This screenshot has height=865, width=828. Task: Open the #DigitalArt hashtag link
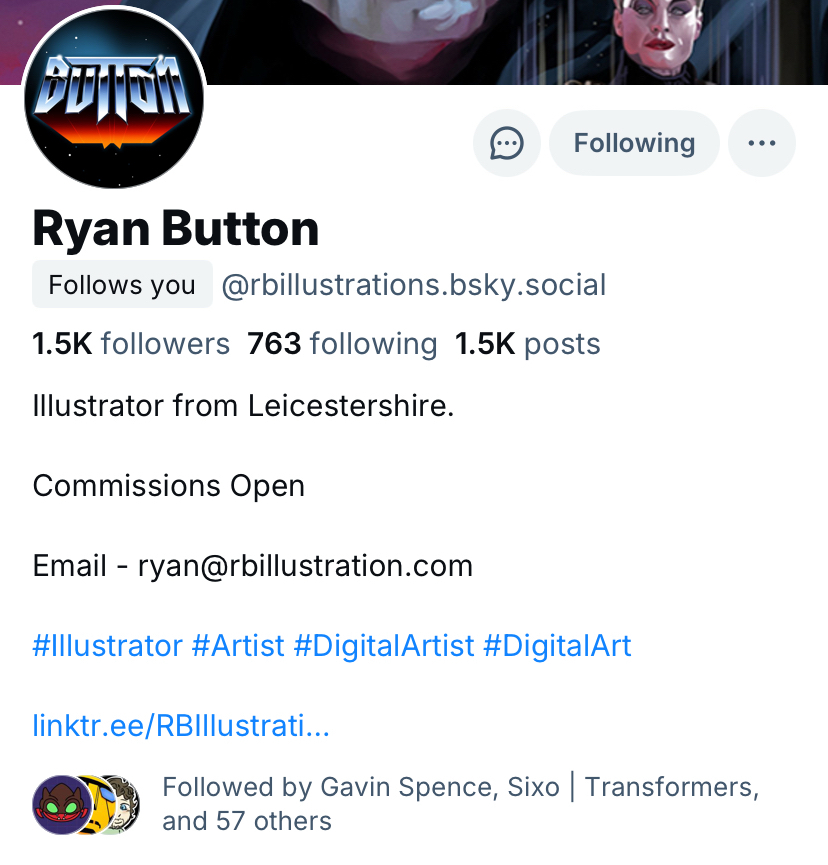point(557,645)
